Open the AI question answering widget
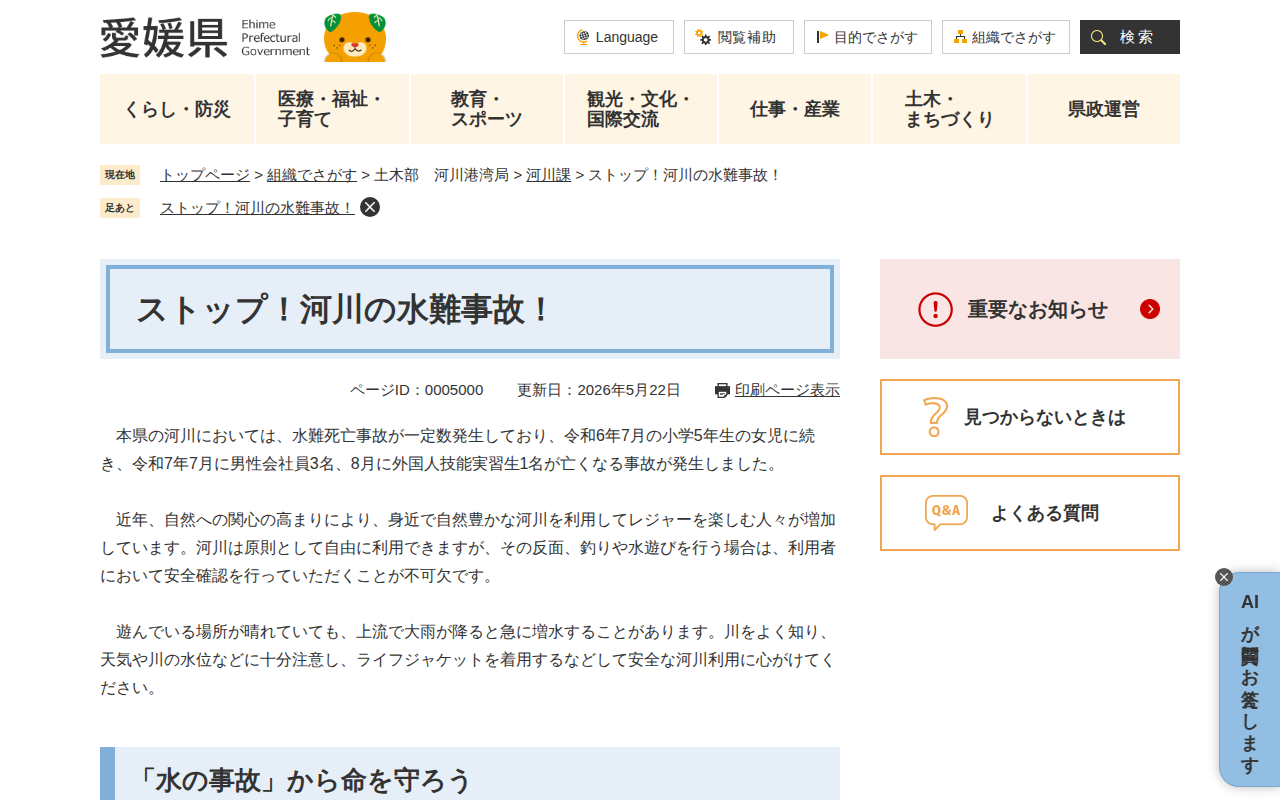Image resolution: width=1280 pixels, height=800 pixels. [1250, 680]
